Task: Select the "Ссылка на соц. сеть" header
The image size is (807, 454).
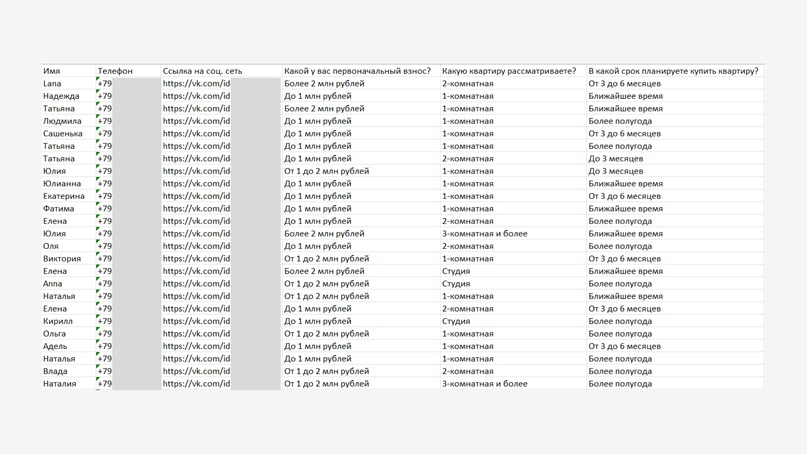Action: coord(202,71)
